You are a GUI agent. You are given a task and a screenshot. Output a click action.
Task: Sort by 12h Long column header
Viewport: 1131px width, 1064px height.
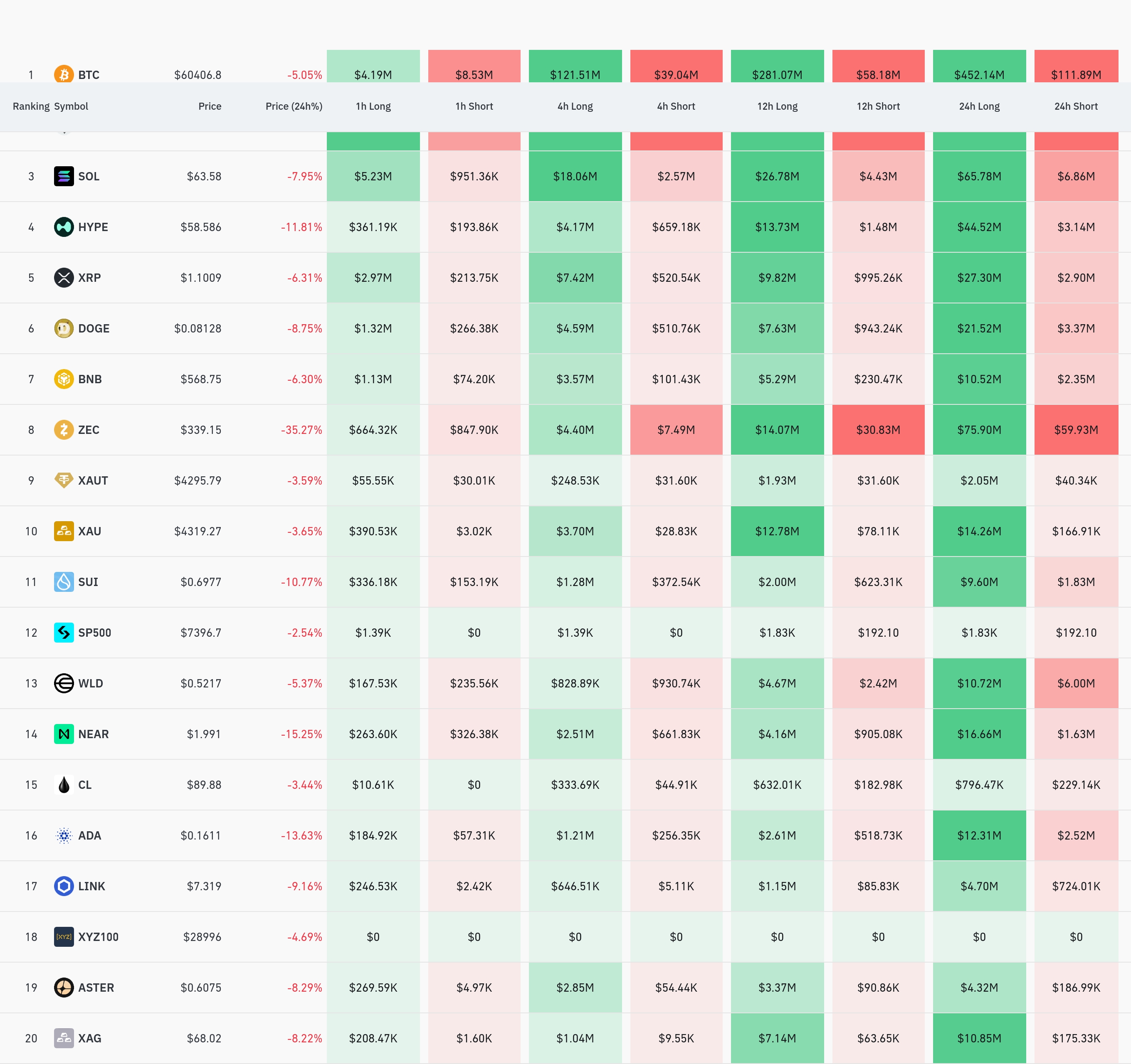click(777, 106)
